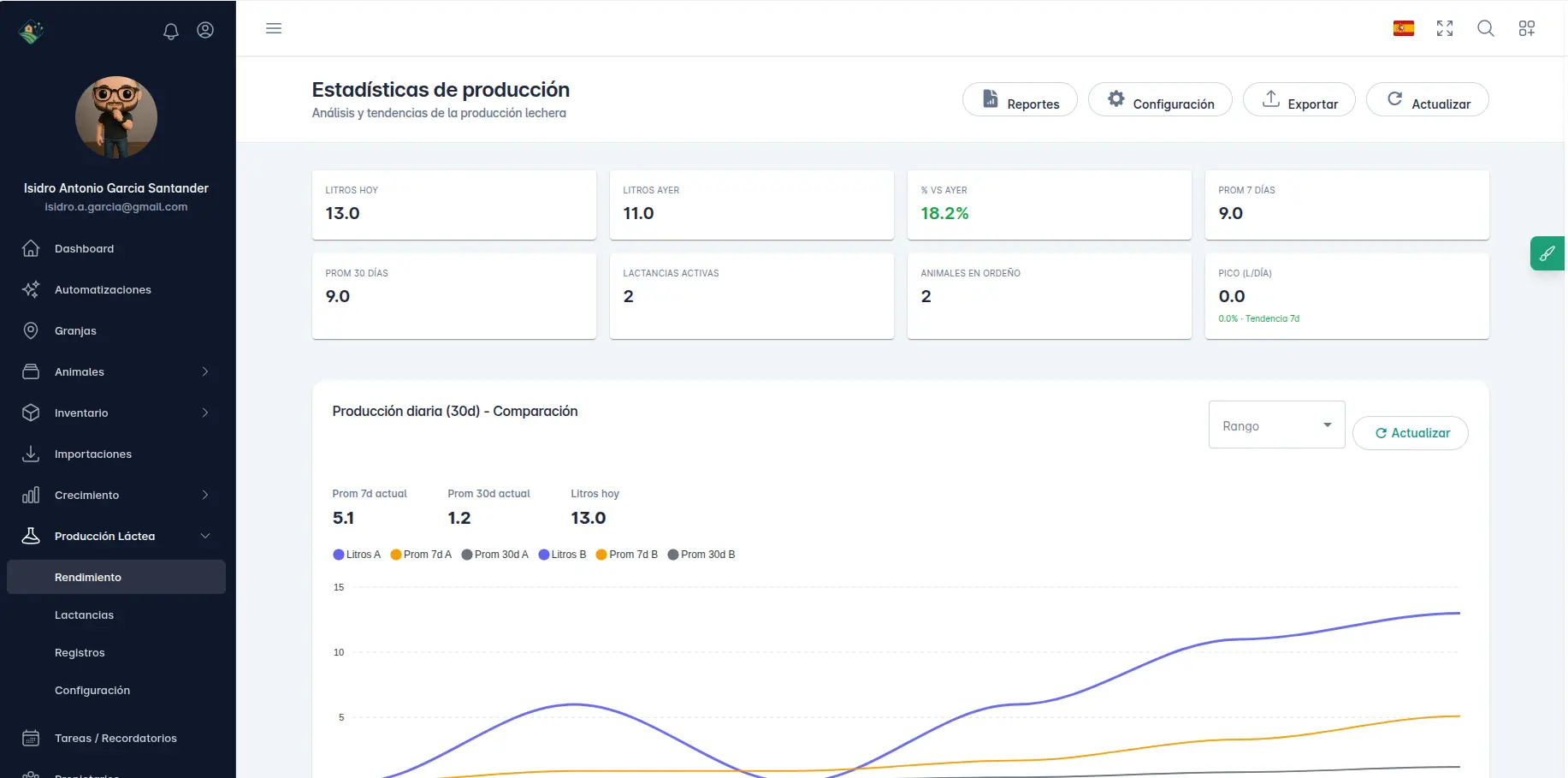Toggle Litros A series in chart legend
The height and width of the screenshot is (778, 1568).
357,554
